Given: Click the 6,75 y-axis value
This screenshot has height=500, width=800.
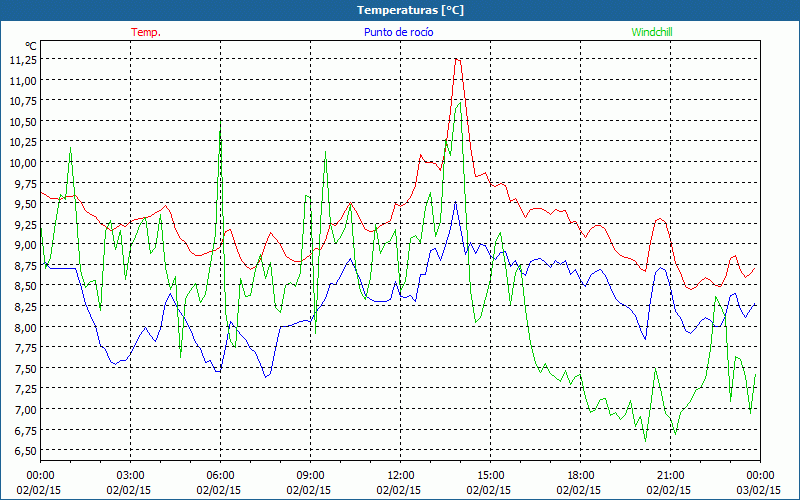Looking at the screenshot, I should [26, 430].
